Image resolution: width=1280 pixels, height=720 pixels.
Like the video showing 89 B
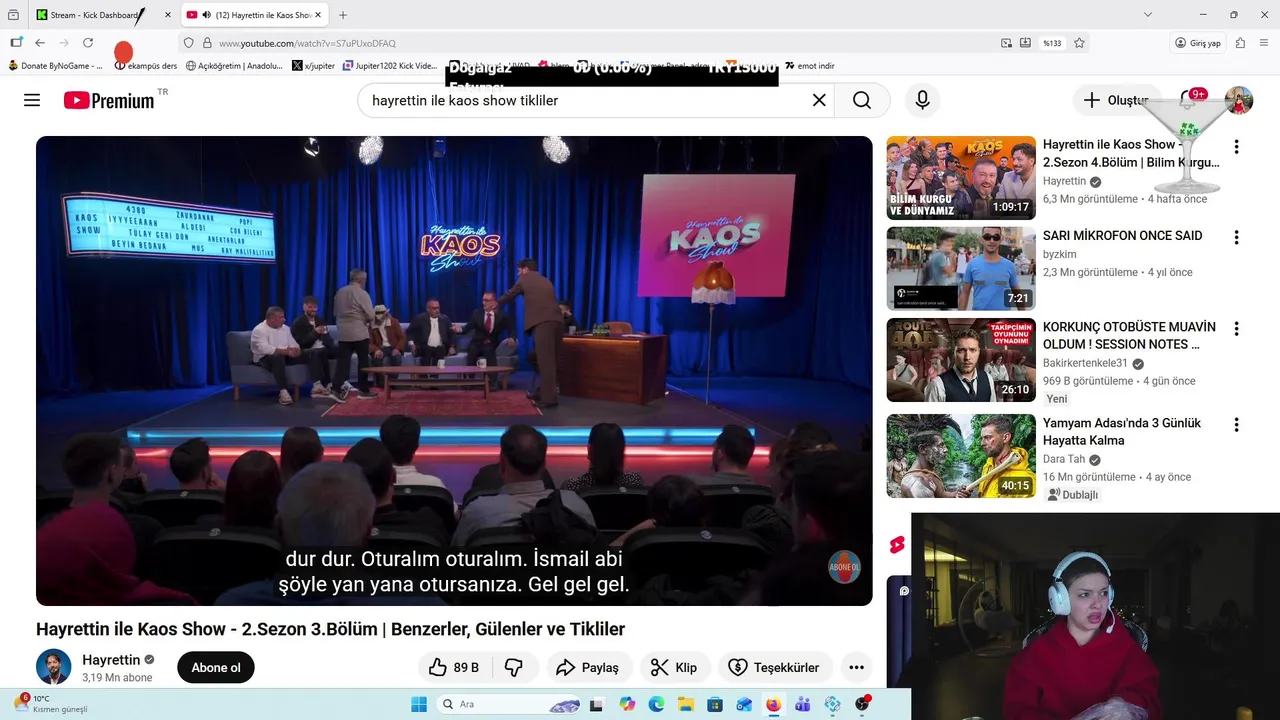(454, 667)
